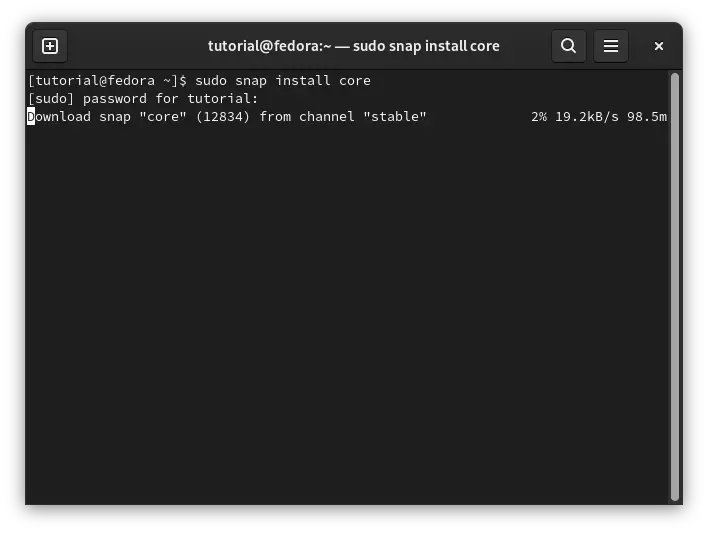
Task: Click the word 'channel' in download output
Action: (327, 117)
